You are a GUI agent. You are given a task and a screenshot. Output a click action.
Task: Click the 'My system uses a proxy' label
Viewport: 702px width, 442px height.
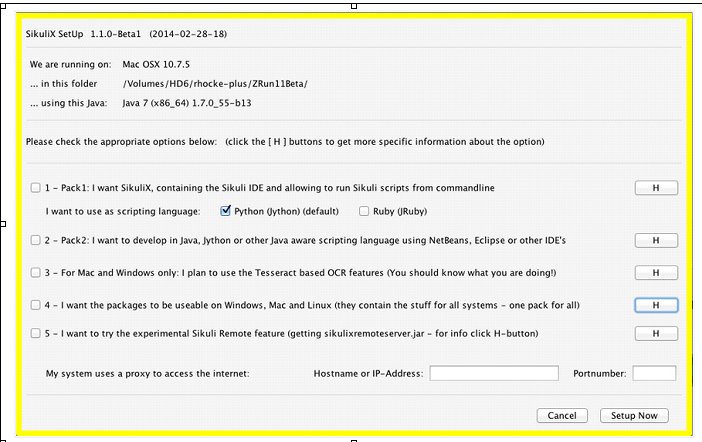(x=147, y=373)
